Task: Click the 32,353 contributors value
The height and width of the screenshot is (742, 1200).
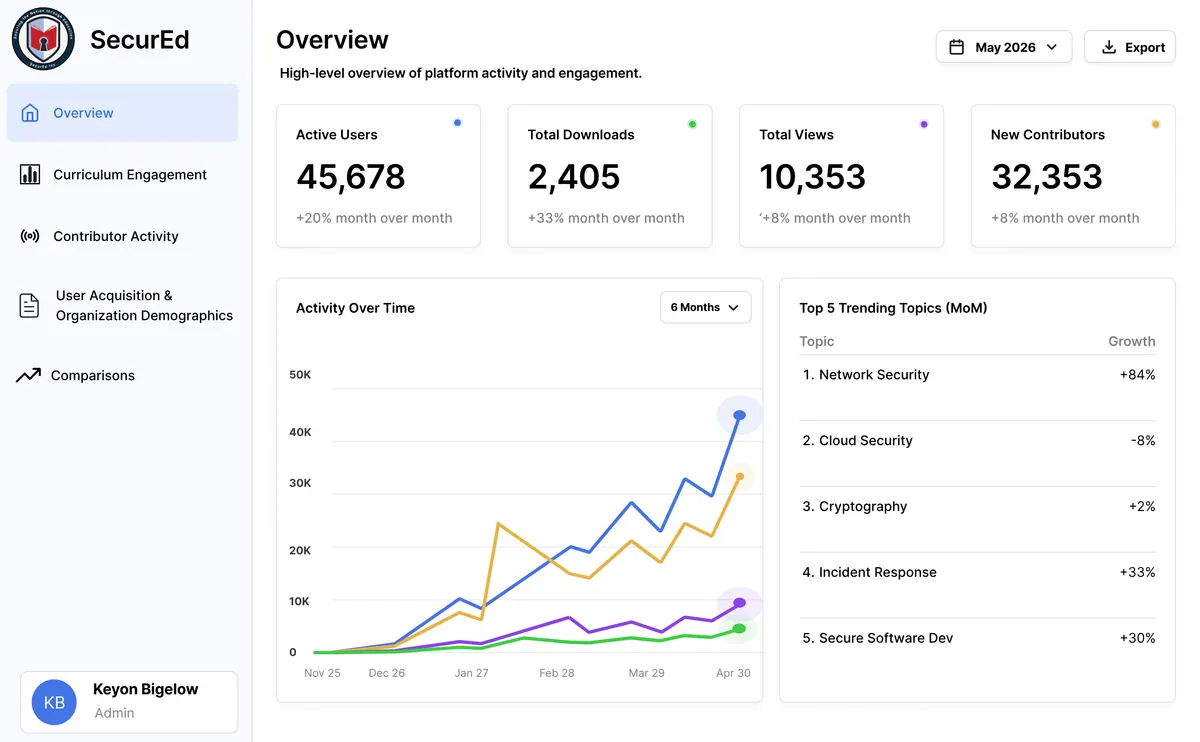Action: pyautogui.click(x=1047, y=177)
